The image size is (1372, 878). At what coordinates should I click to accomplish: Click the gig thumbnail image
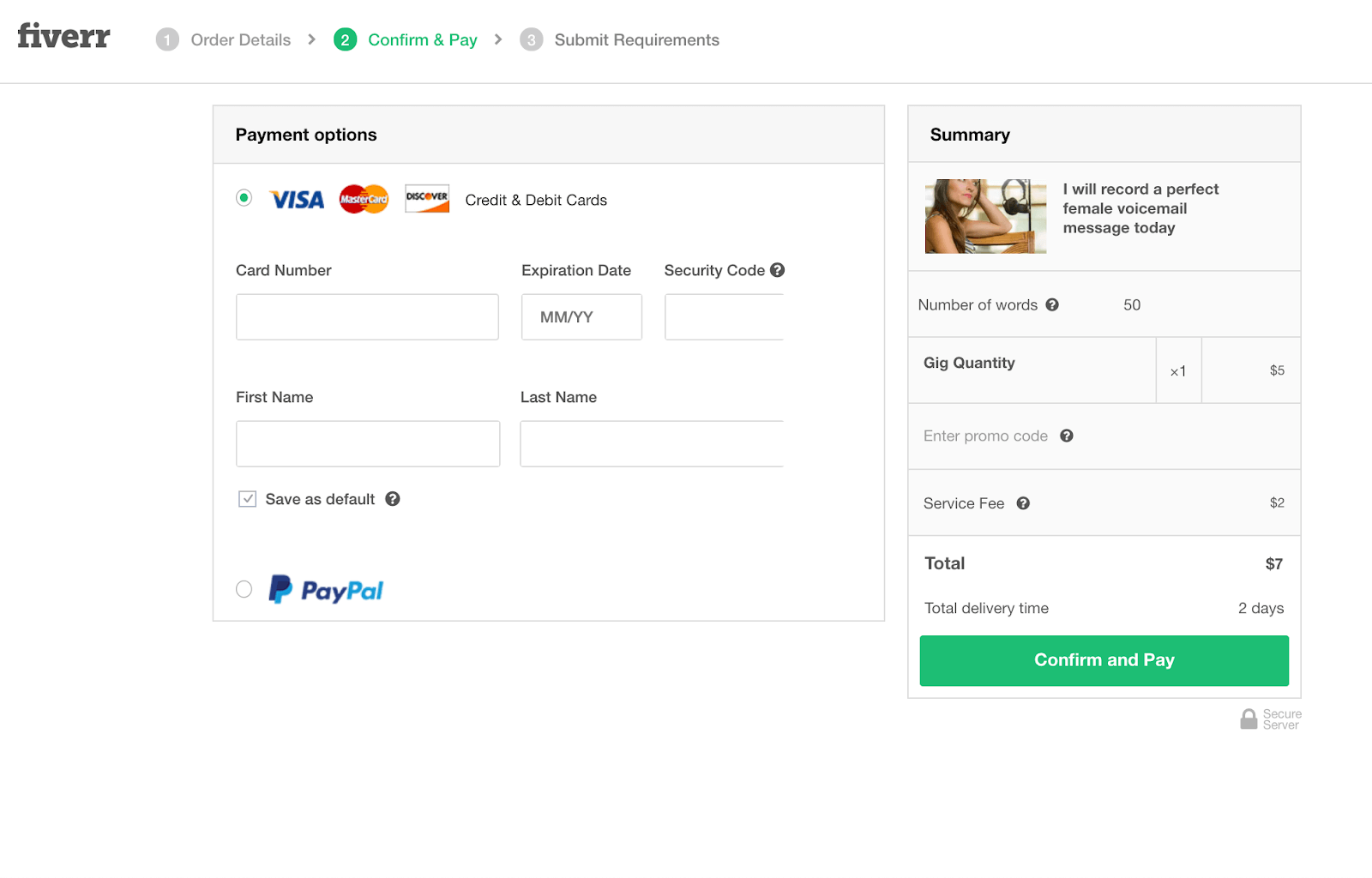click(984, 216)
